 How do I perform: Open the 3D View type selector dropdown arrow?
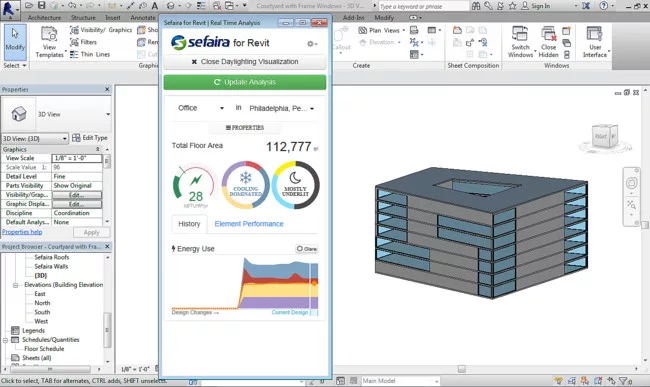pyautogui.click(x=108, y=114)
